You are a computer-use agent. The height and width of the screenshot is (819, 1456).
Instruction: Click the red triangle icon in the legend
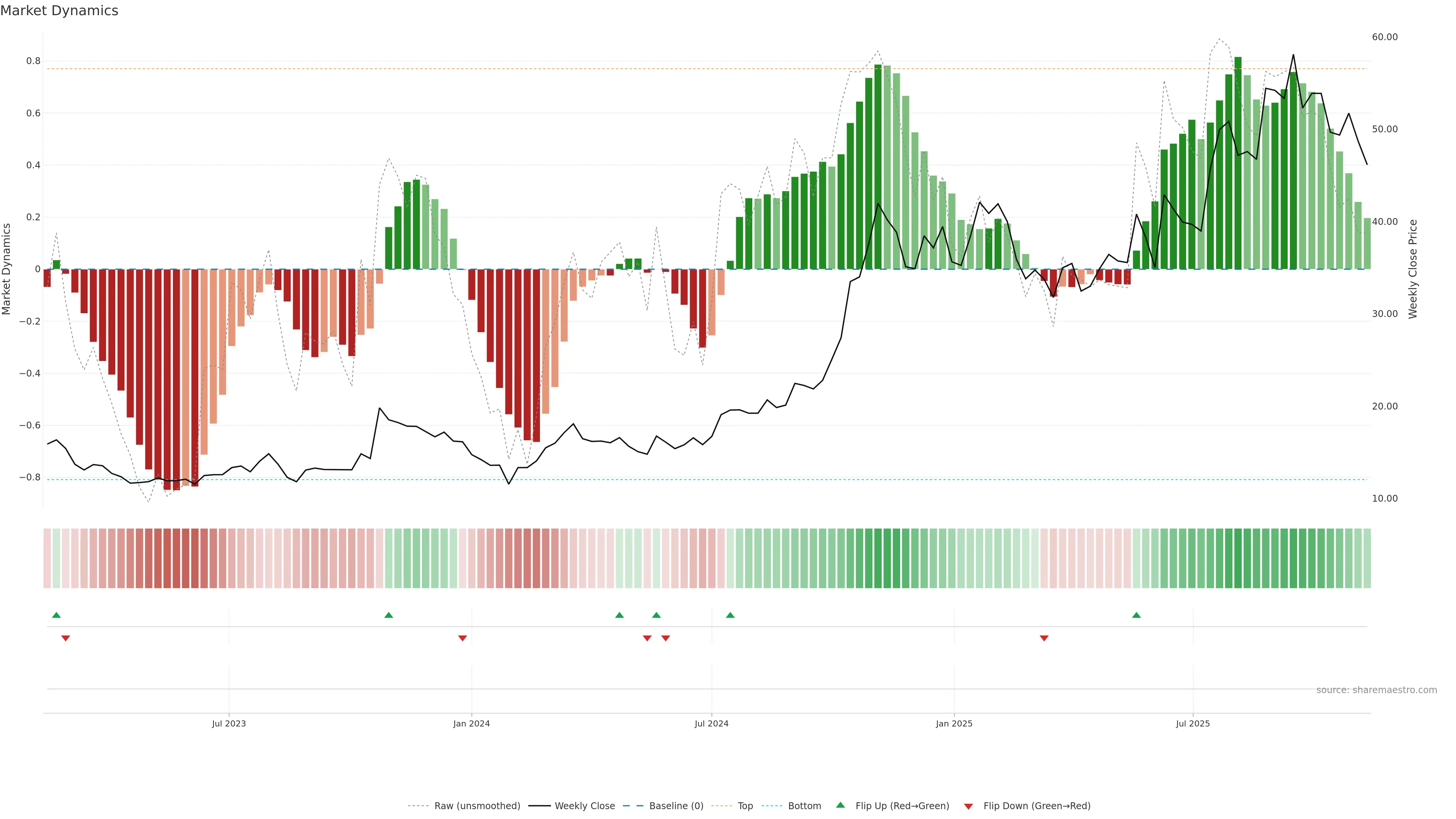click(968, 806)
